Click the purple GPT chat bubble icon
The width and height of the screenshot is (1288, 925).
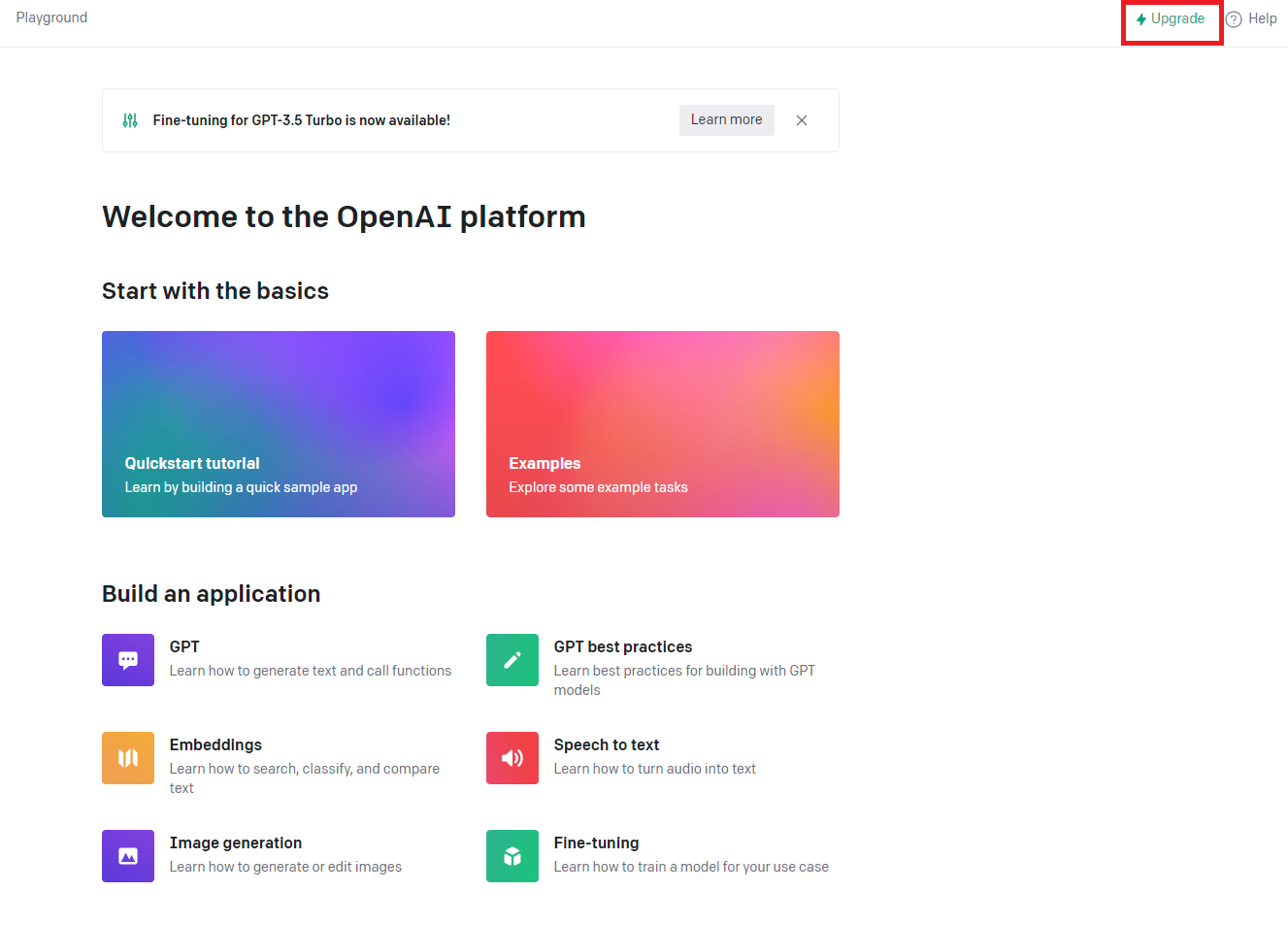(128, 660)
